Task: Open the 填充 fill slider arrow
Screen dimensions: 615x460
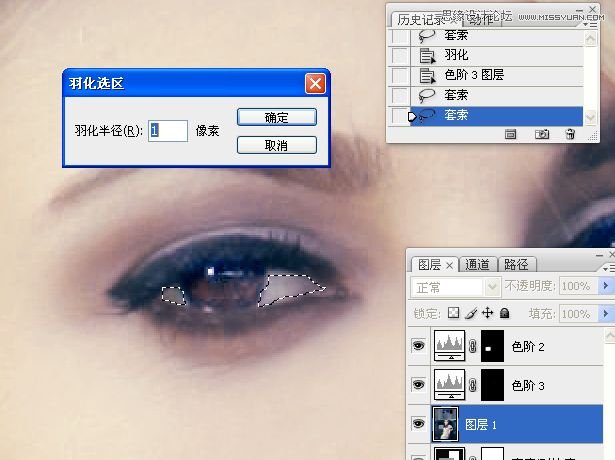Action: [x=606, y=314]
